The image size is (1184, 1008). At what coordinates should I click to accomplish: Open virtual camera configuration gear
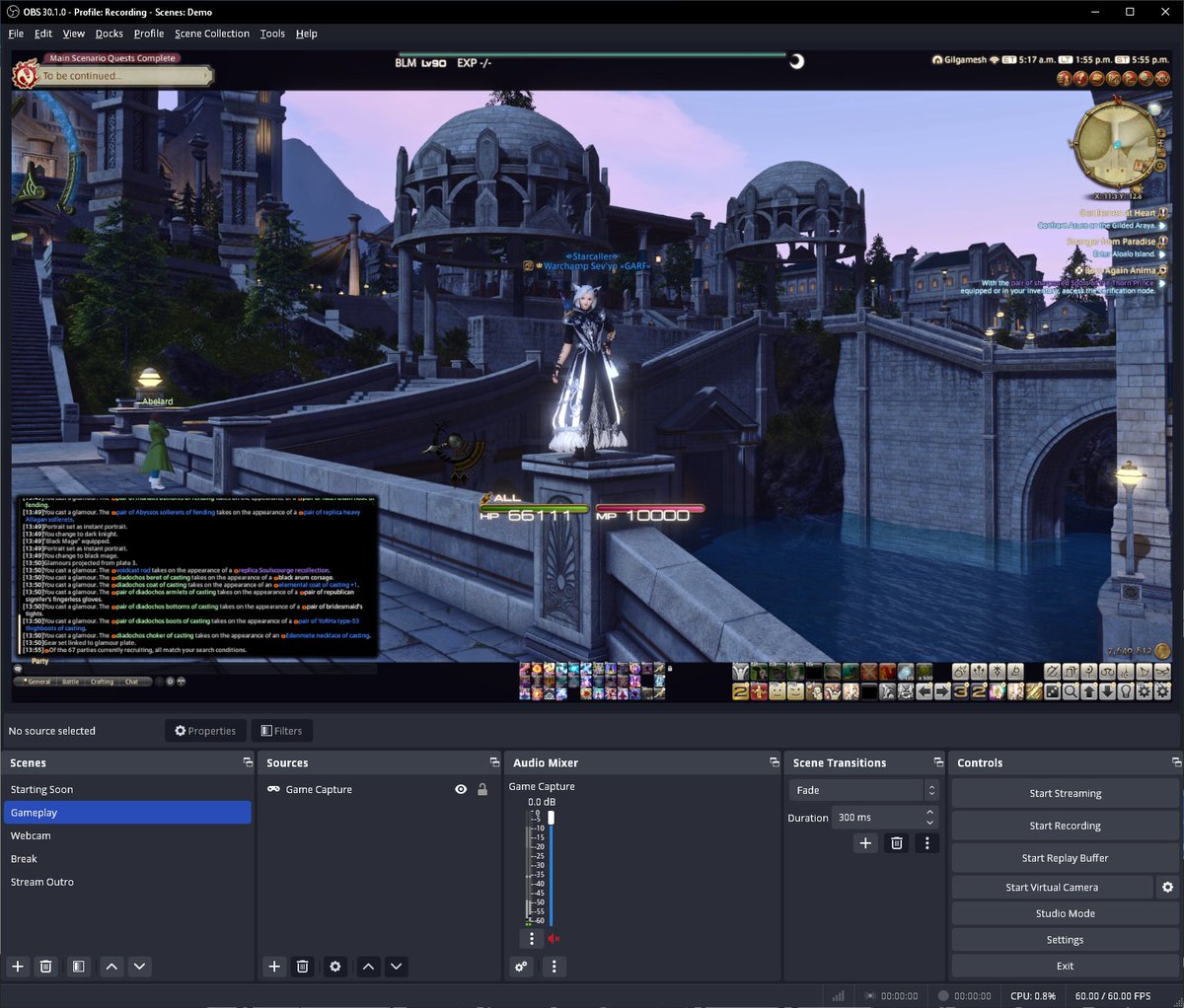pyautogui.click(x=1167, y=887)
